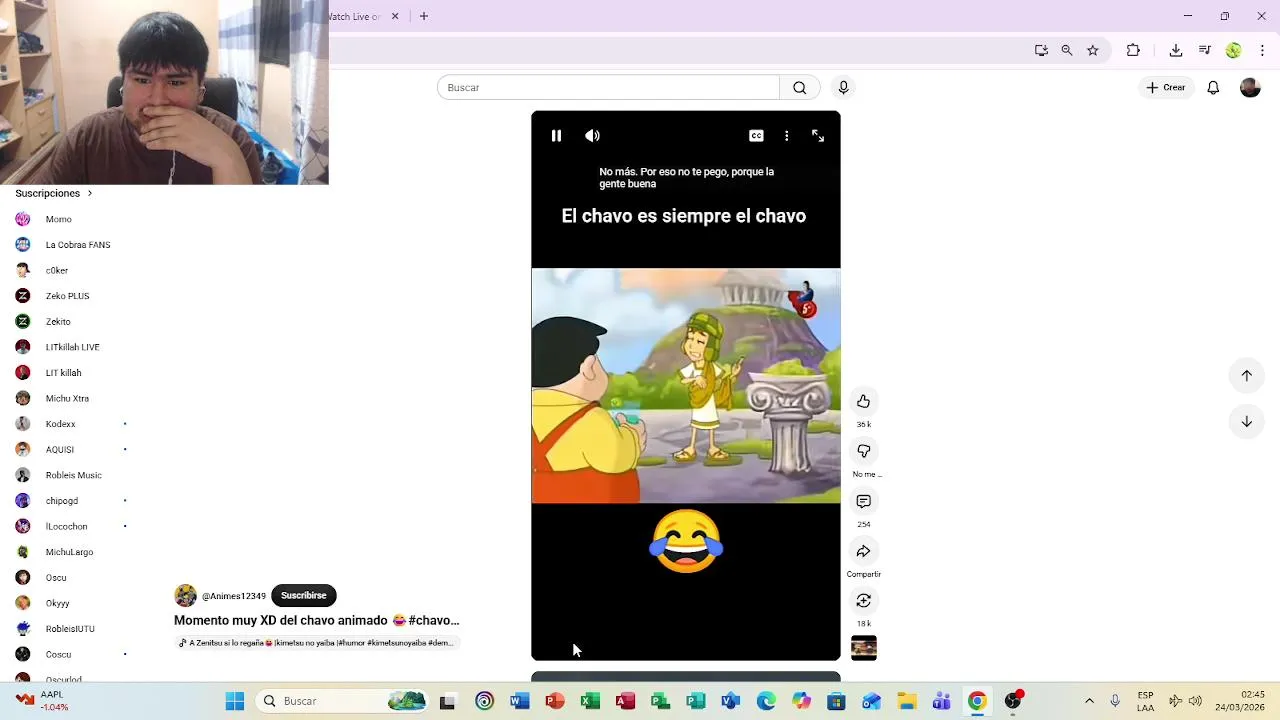The height and width of the screenshot is (720, 1280).
Task: Share the Short via Compartir icon
Action: click(x=863, y=551)
